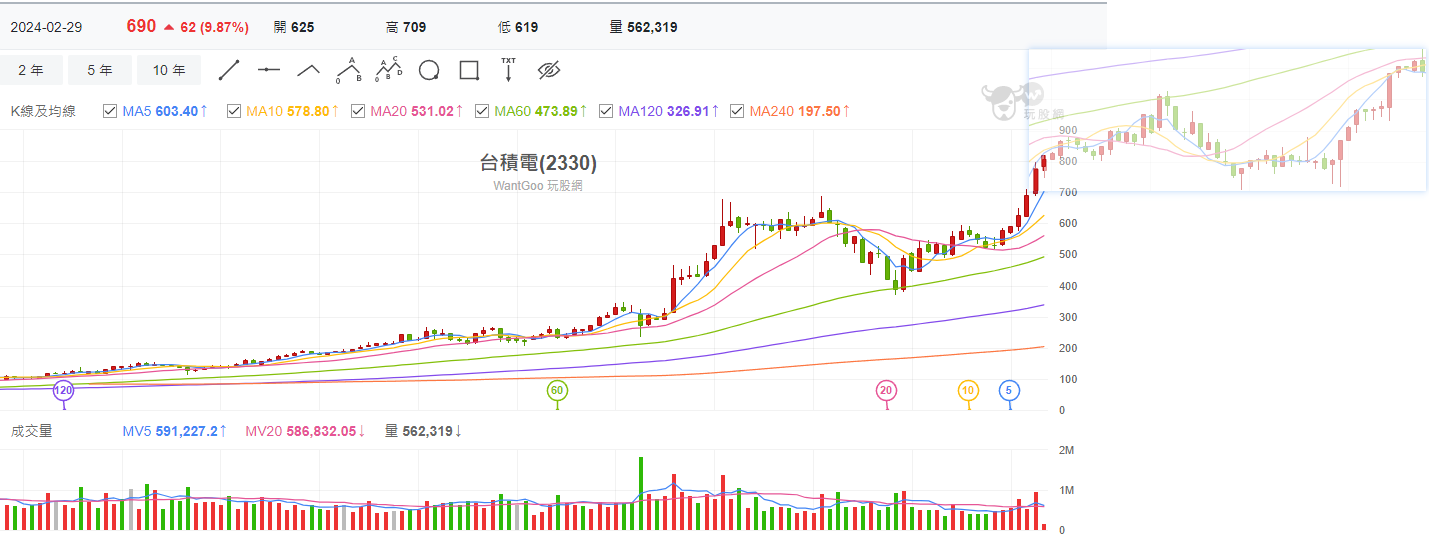Choose the angle polyline drawing tool
Viewport: 1429px width, 534px height.
click(308, 70)
